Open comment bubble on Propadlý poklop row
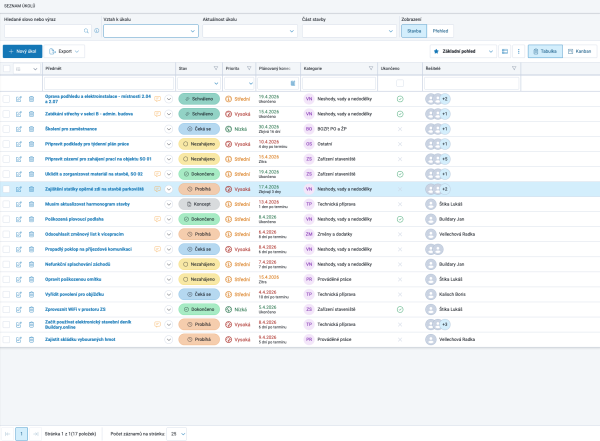Viewport: 600px width, 441px height. coord(157,249)
